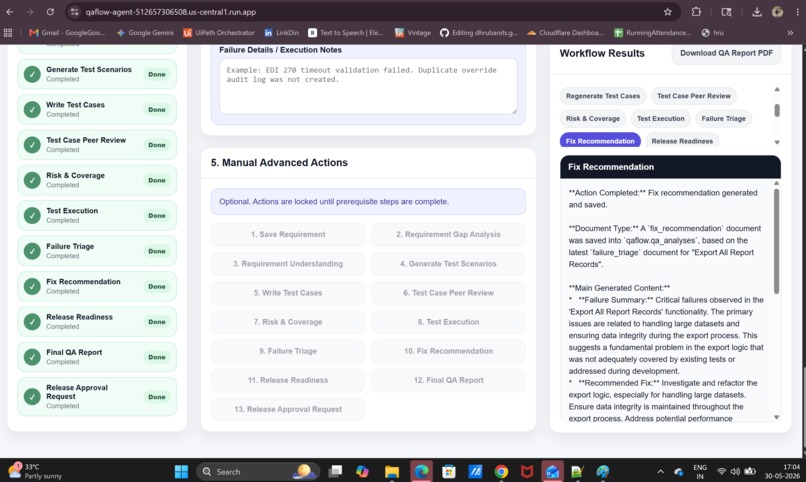The width and height of the screenshot is (806, 482).
Task: Open the GitHub Editing dhrubanits bookmark
Action: [x=479, y=33]
